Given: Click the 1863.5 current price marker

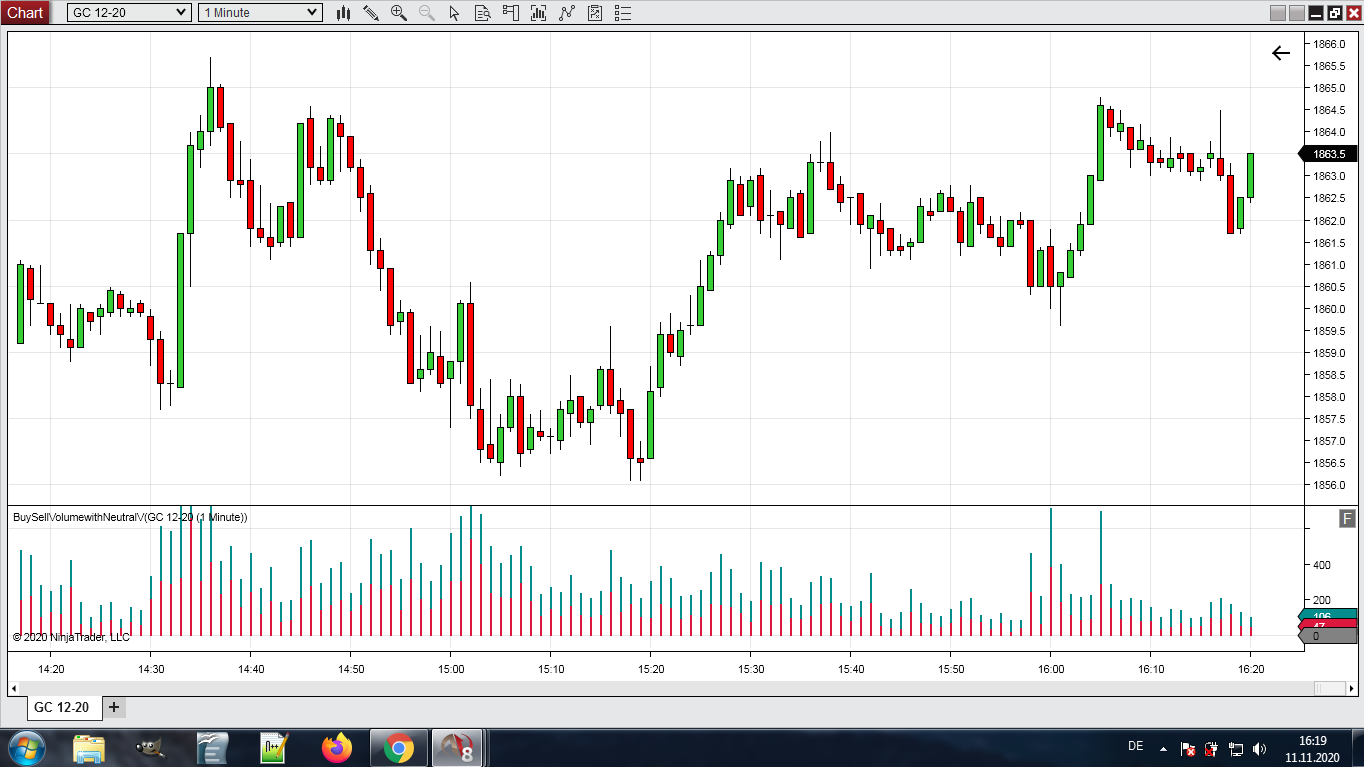Looking at the screenshot, I should point(1328,154).
